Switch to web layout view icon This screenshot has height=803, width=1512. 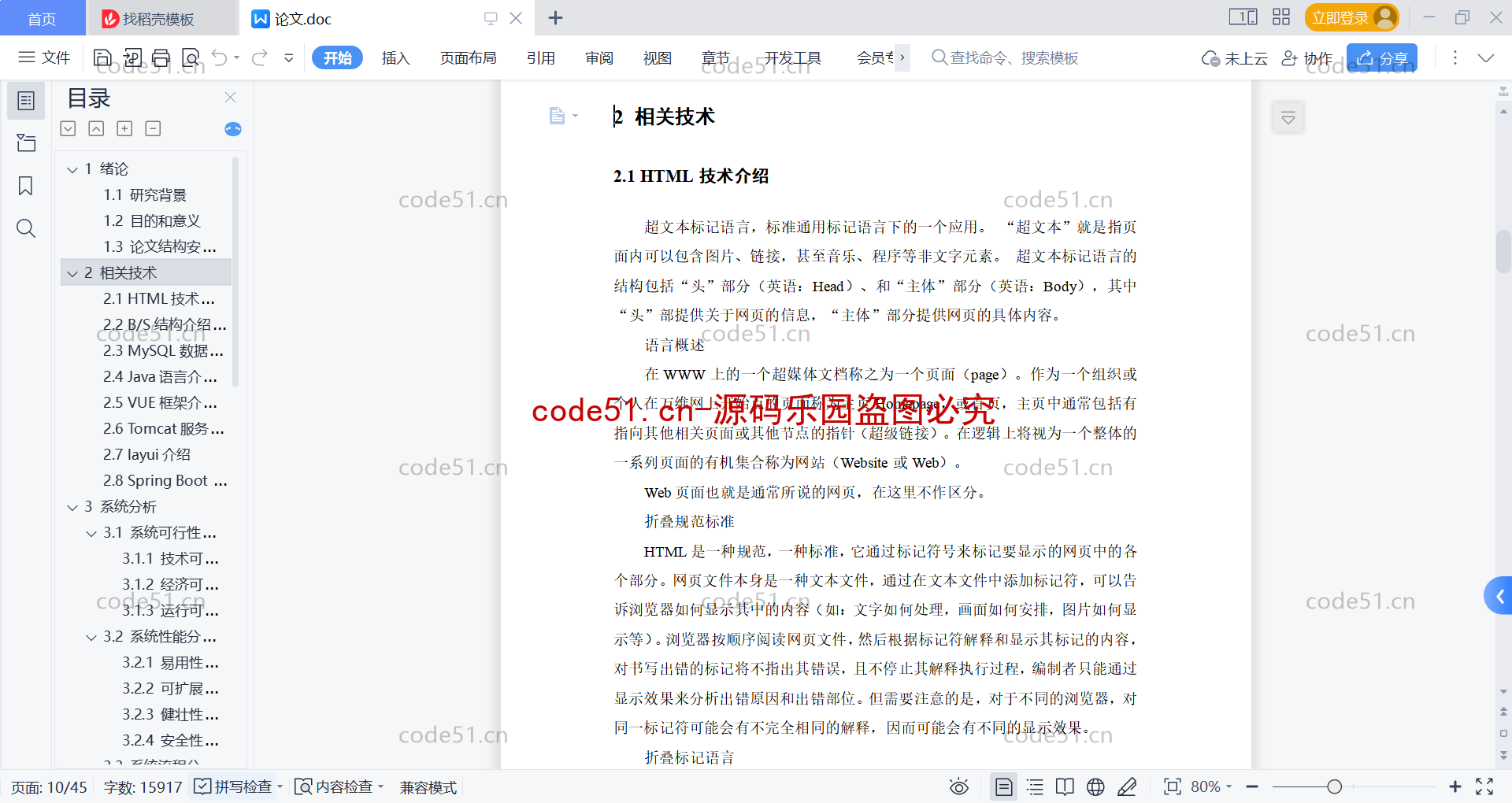pos(1095,786)
